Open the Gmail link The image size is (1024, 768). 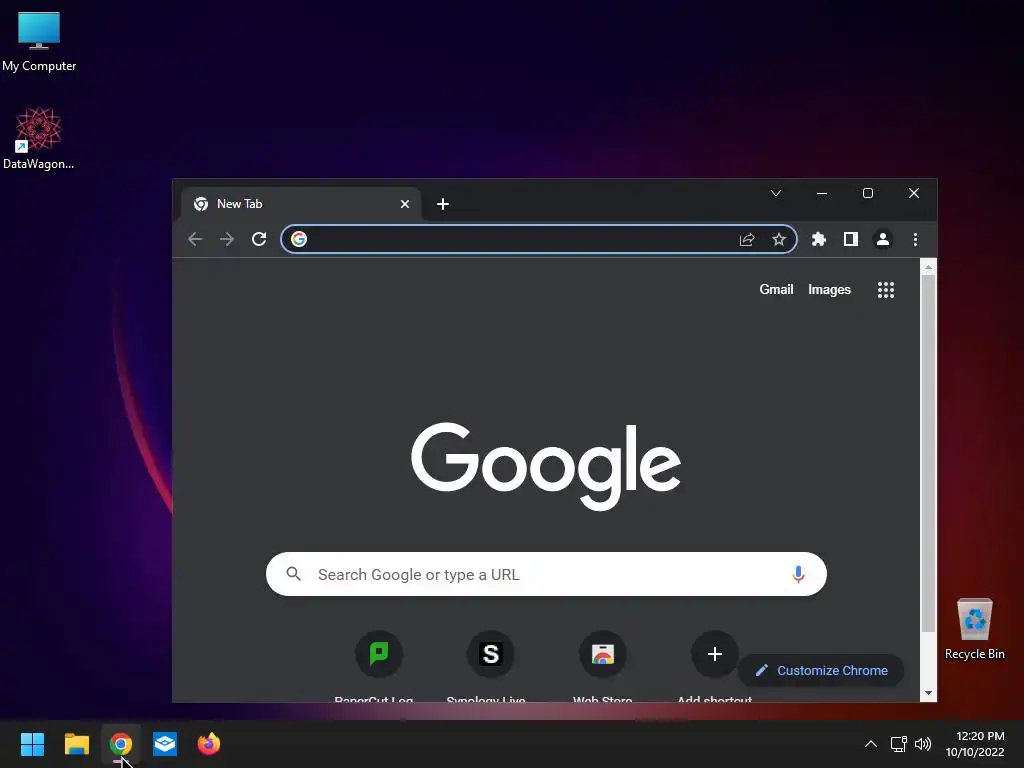click(776, 289)
